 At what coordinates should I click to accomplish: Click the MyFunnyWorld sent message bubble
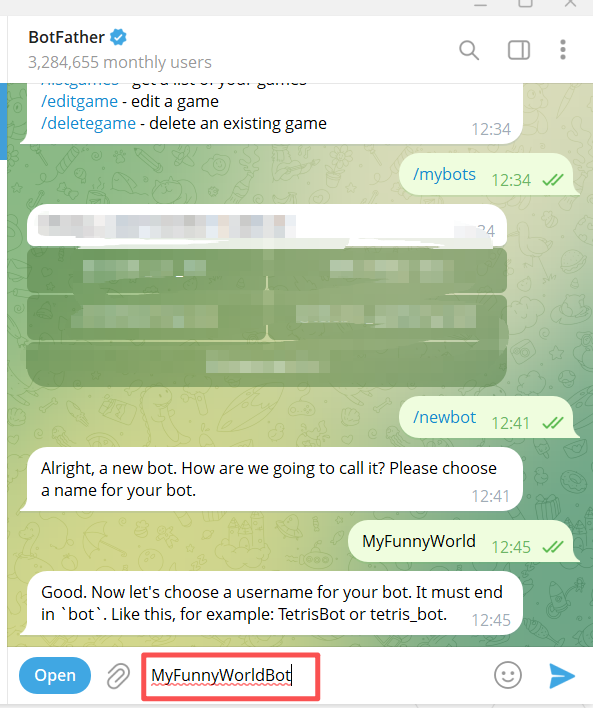(x=461, y=541)
